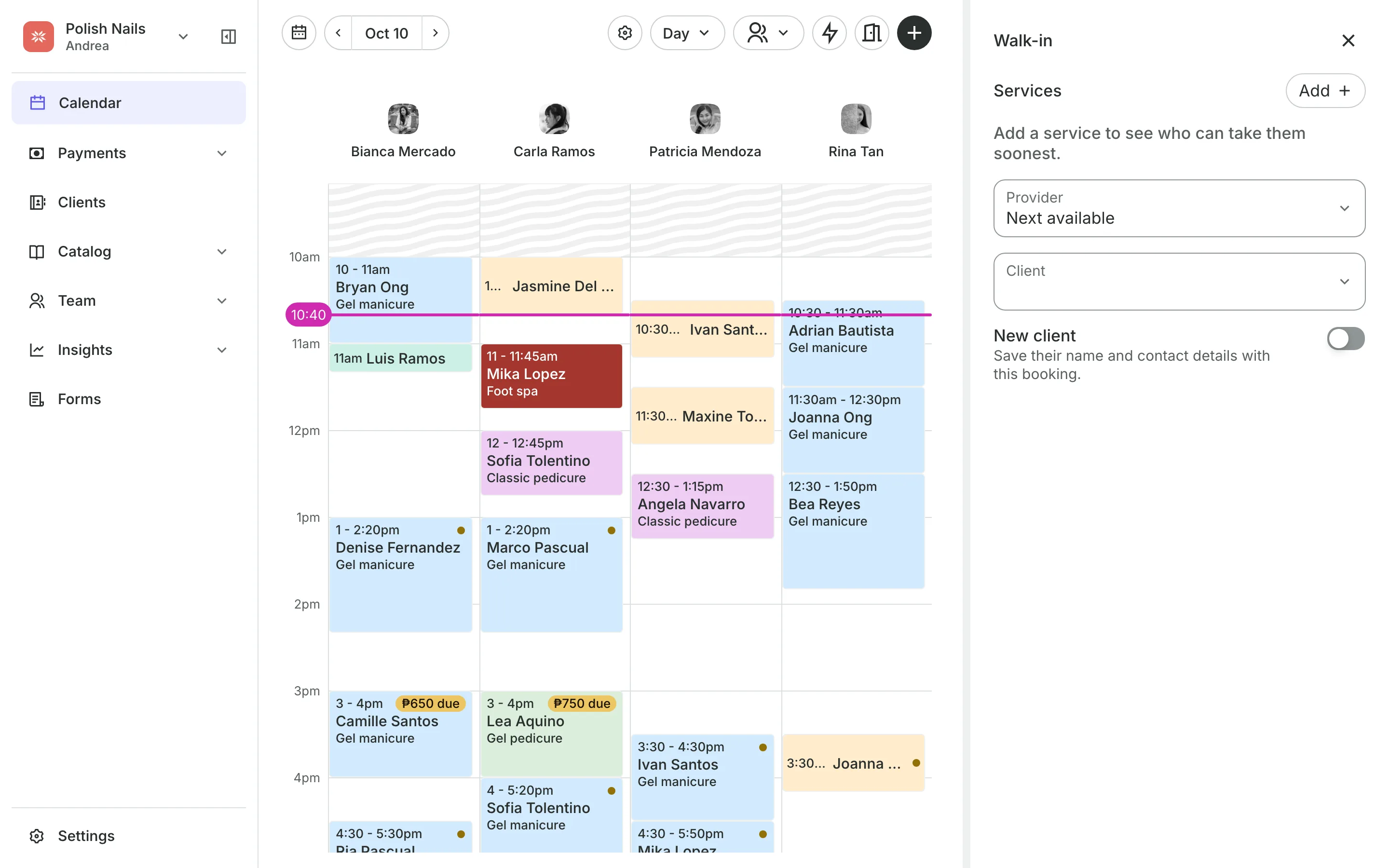Click the ₱750 due badge on Lea Aquino

[x=582, y=703]
